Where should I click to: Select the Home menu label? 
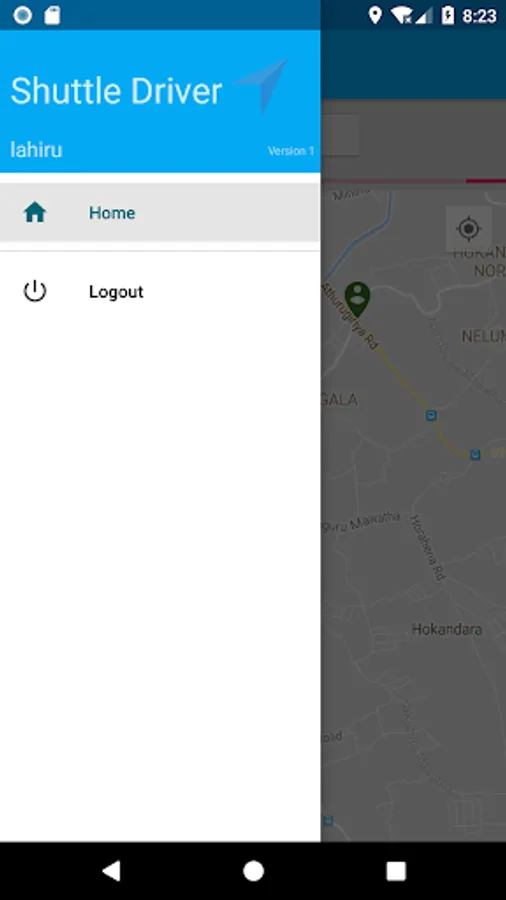point(112,213)
